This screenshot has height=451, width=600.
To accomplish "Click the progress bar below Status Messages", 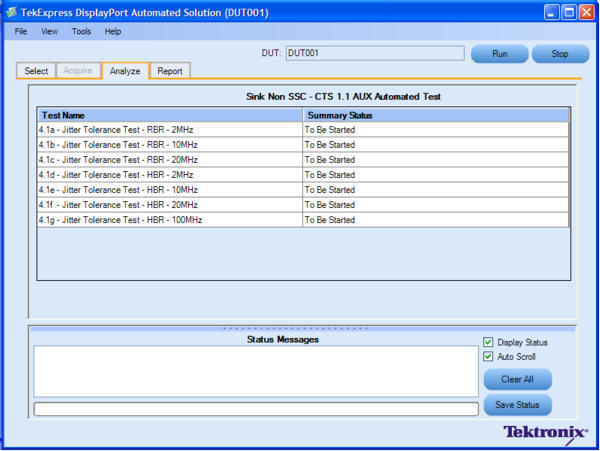I will (256, 409).
